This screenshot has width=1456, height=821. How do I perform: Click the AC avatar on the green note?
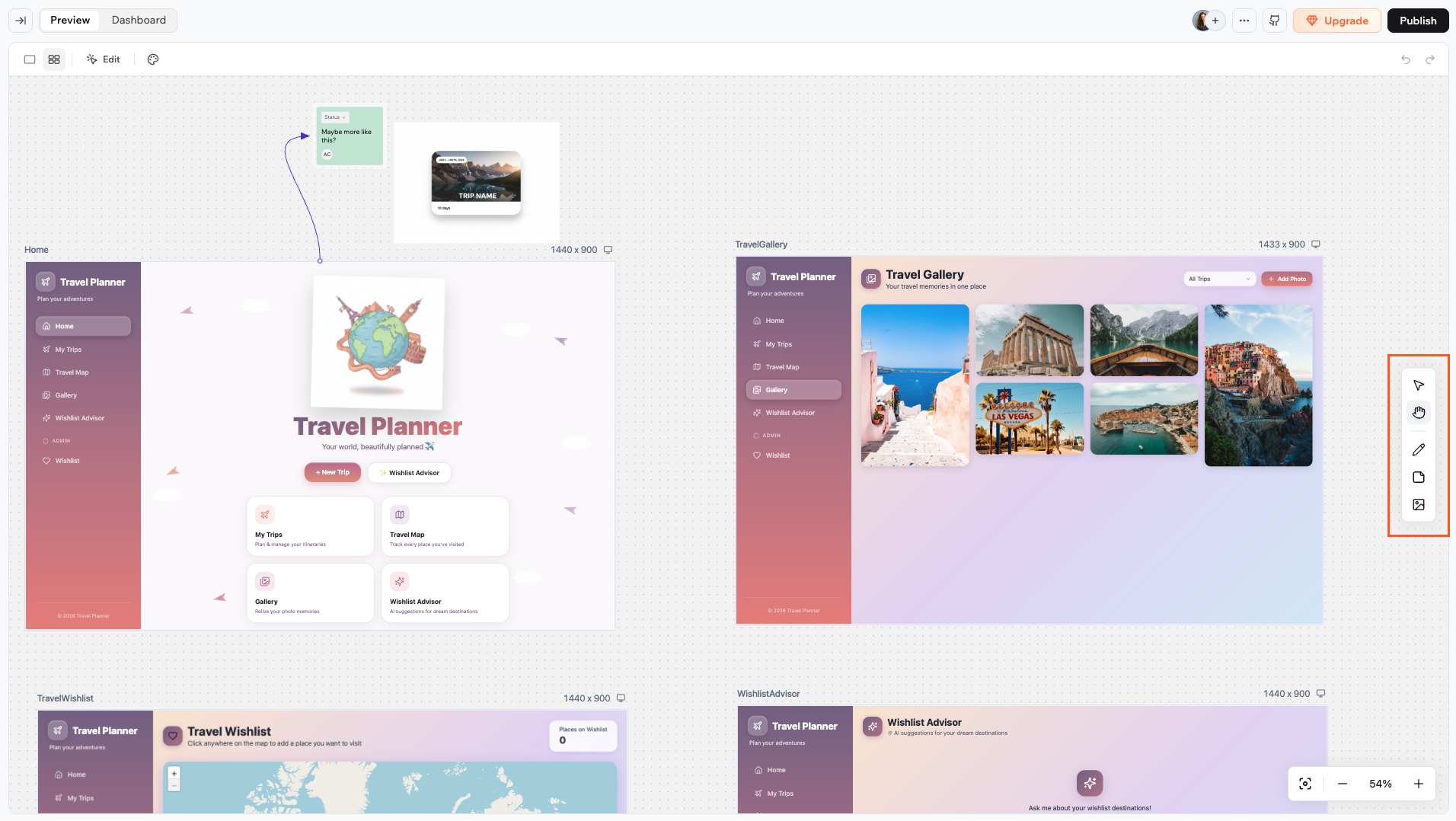327,155
